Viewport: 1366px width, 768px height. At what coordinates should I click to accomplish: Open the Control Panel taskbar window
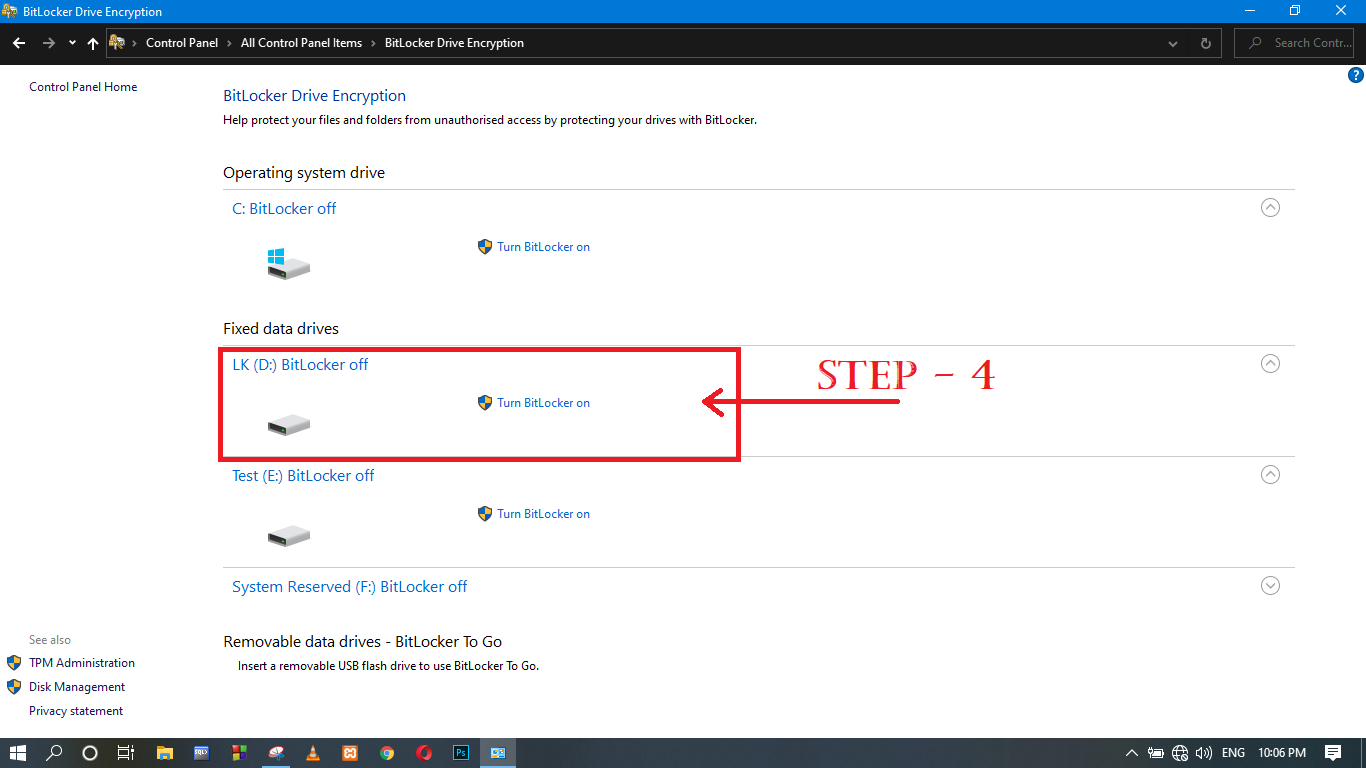point(498,753)
